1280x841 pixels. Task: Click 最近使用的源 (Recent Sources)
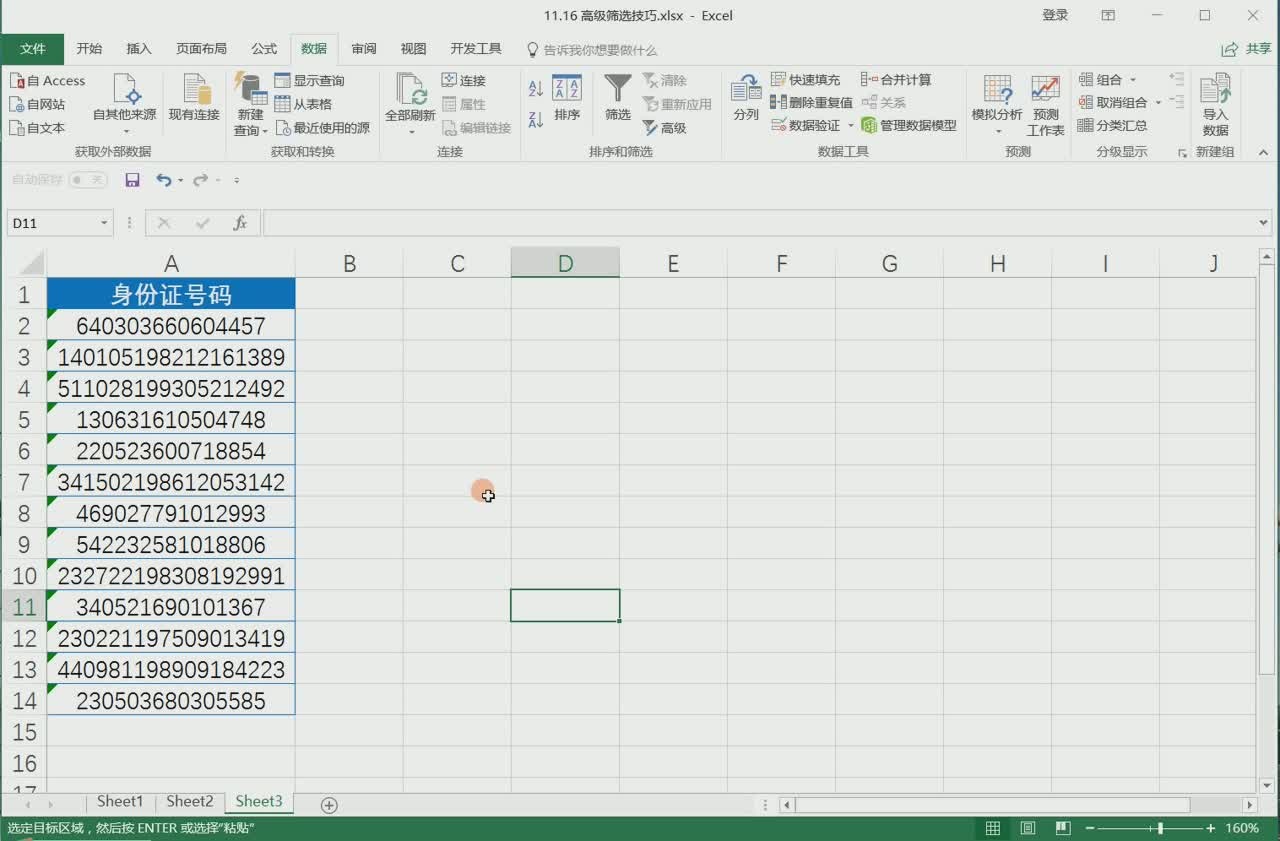(322, 128)
